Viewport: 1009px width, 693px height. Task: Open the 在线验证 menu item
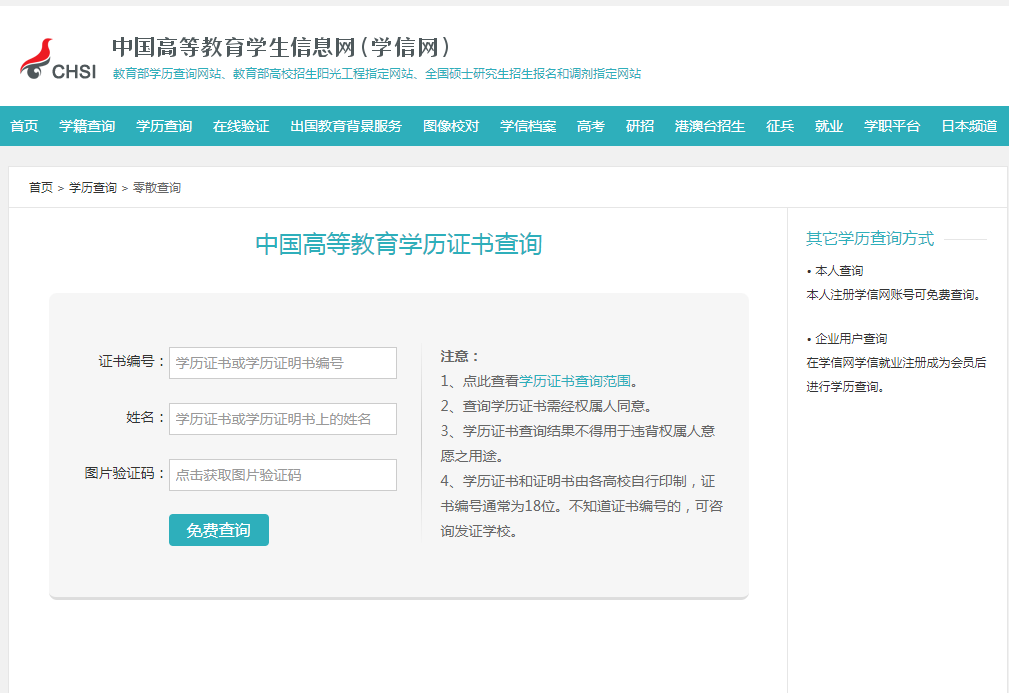tap(241, 126)
